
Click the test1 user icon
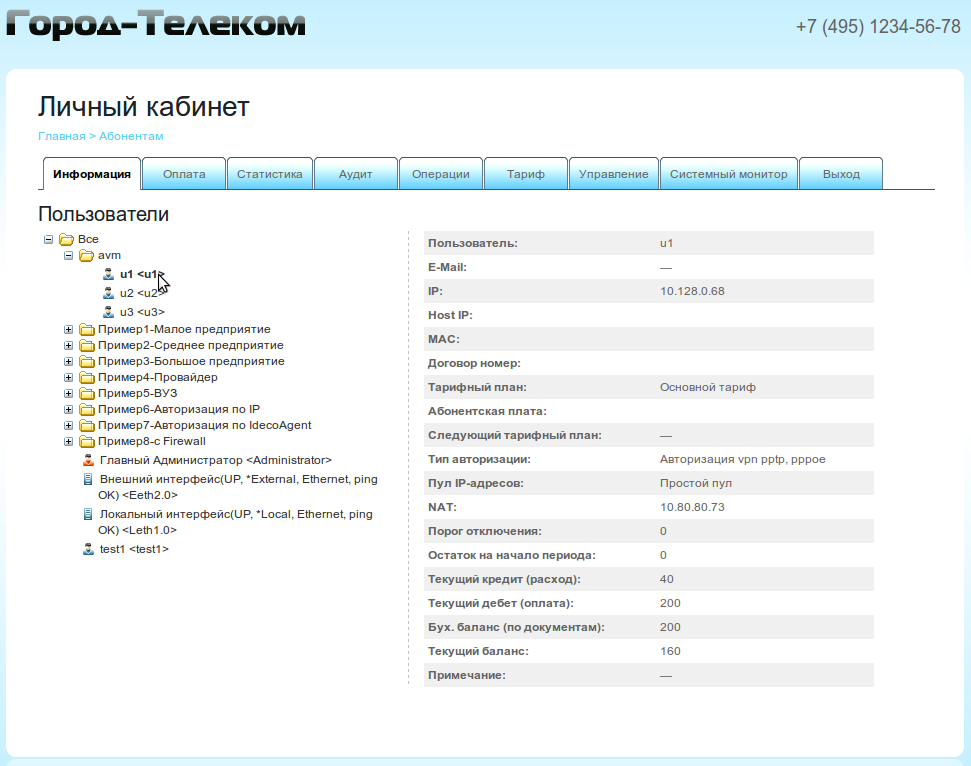89,549
